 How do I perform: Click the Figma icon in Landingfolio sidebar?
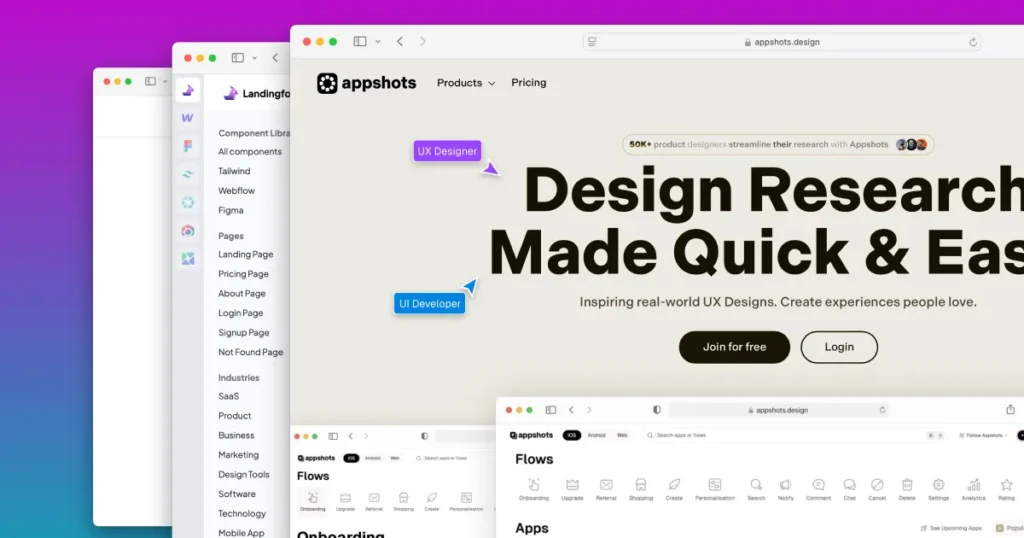pyautogui.click(x=187, y=146)
